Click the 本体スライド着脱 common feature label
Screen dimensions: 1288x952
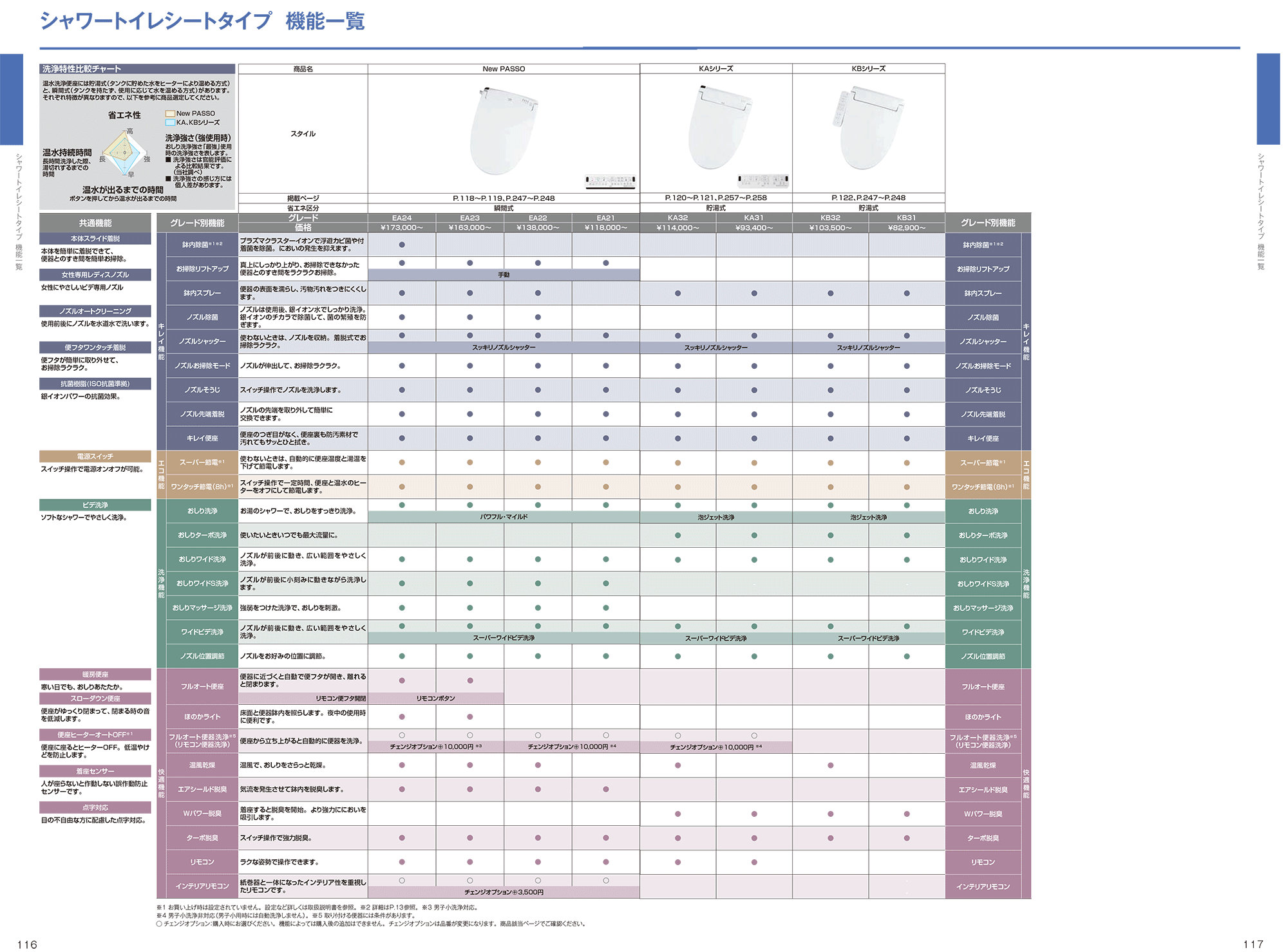coord(95,239)
